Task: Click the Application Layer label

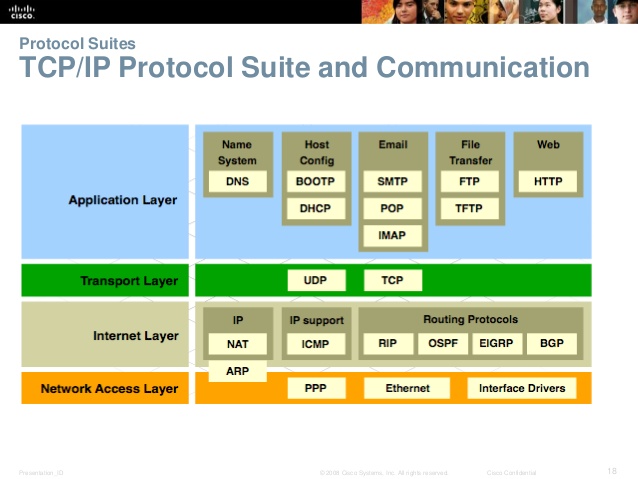Action: [123, 200]
